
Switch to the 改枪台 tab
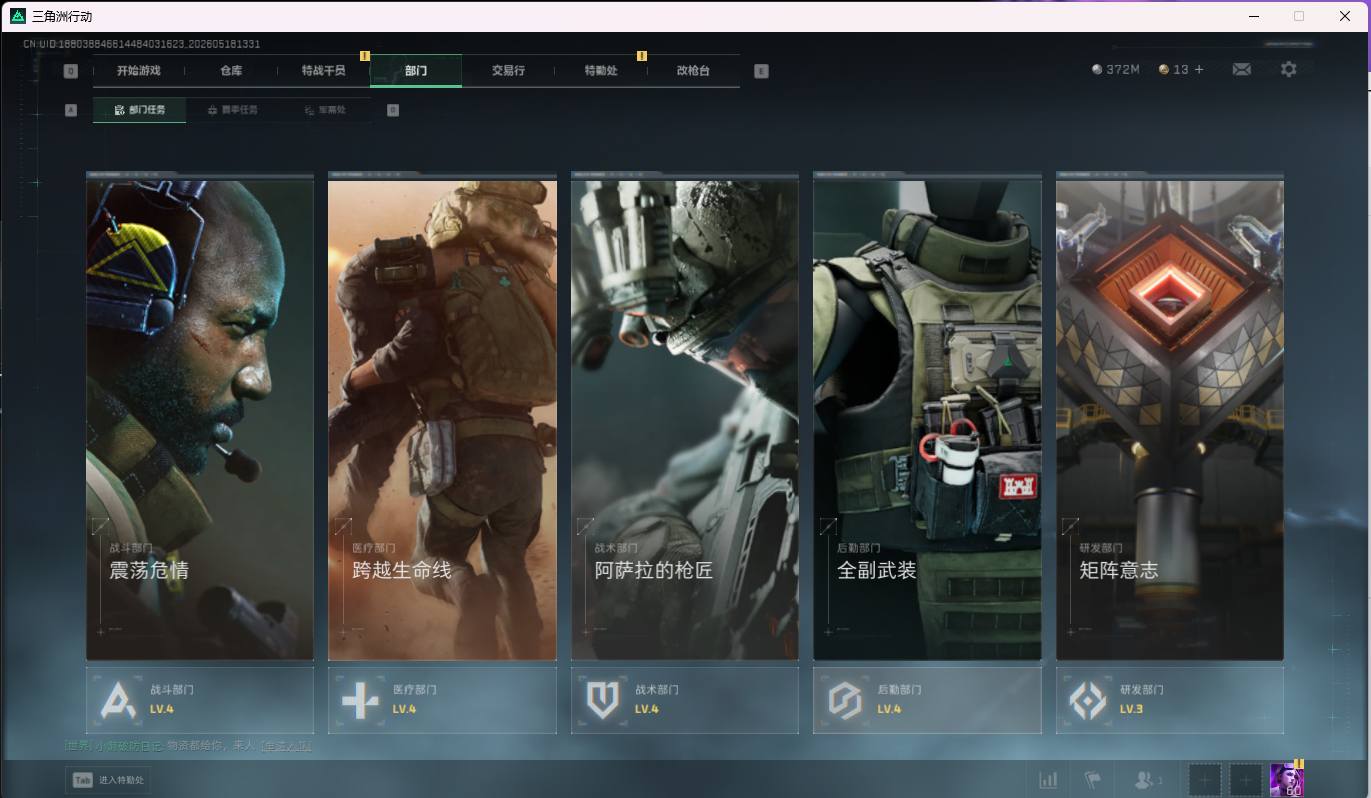tap(693, 71)
